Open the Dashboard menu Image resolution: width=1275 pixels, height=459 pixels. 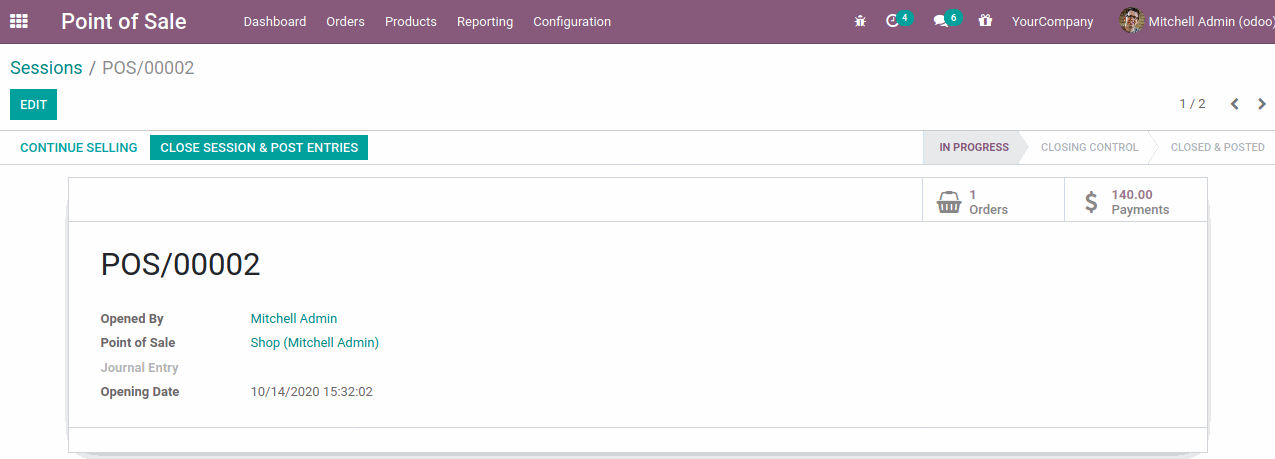pos(274,22)
